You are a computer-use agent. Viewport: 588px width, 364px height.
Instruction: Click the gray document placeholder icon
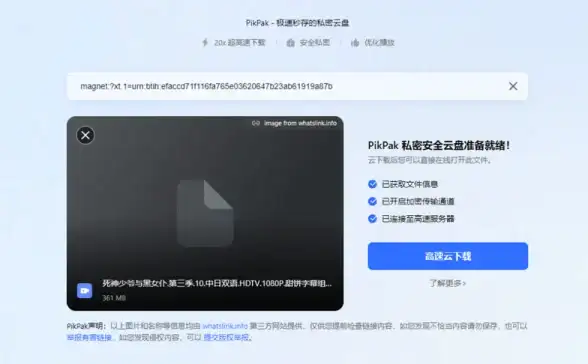[205, 213]
